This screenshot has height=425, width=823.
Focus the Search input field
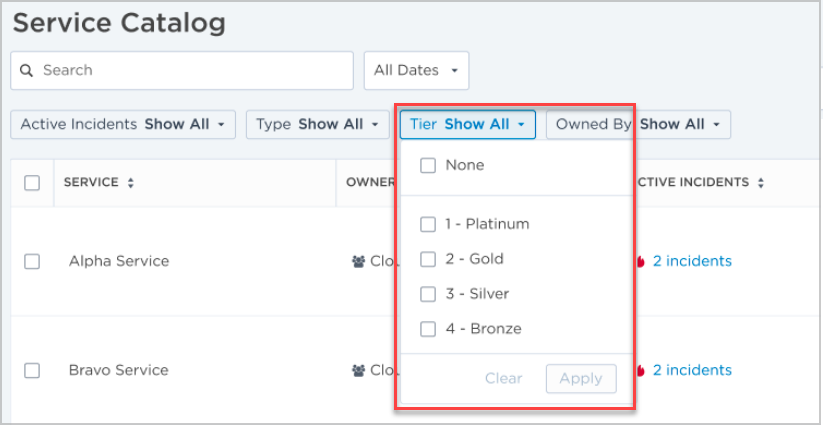182,70
